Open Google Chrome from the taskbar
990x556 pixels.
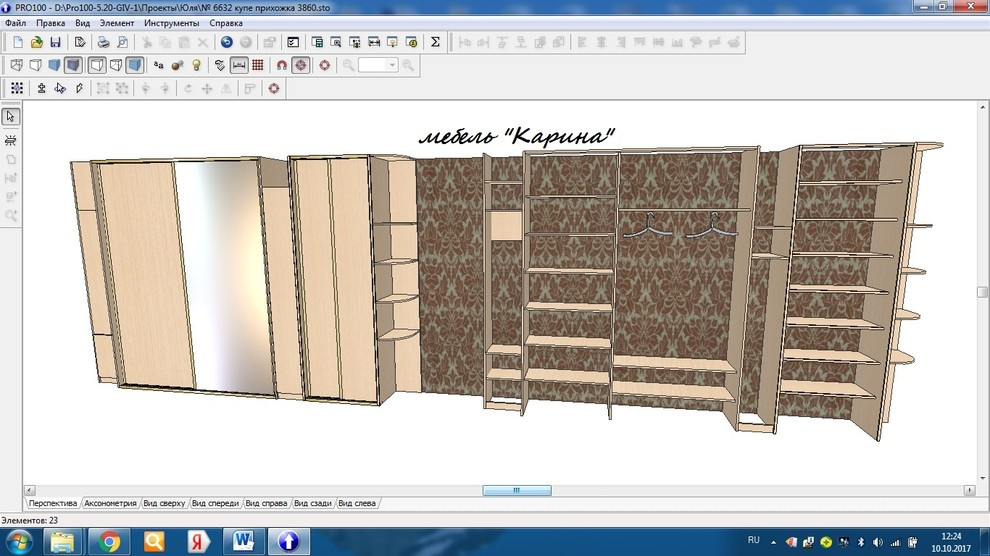[x=108, y=541]
